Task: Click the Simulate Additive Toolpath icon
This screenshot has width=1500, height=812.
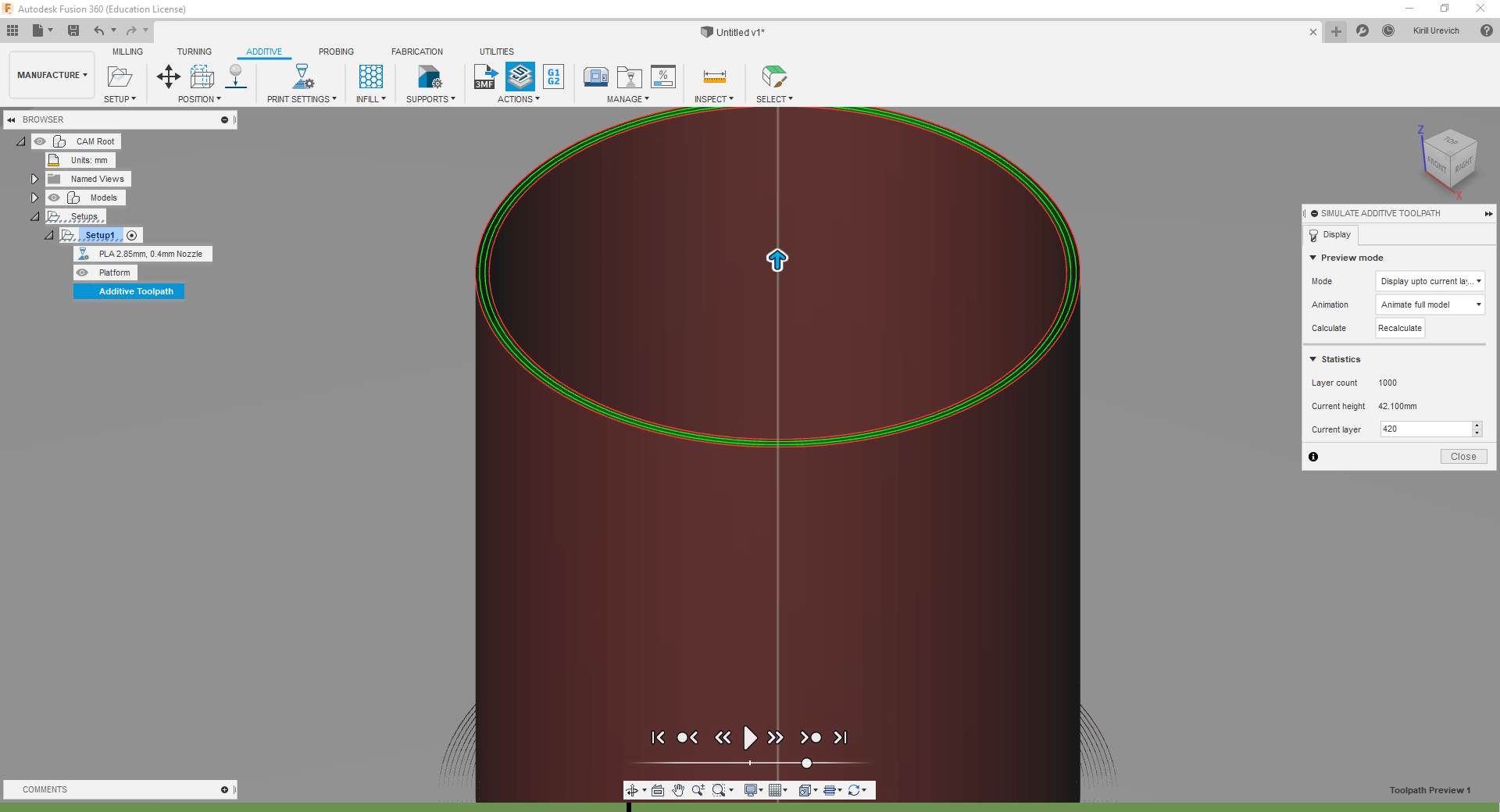Action: point(520,77)
